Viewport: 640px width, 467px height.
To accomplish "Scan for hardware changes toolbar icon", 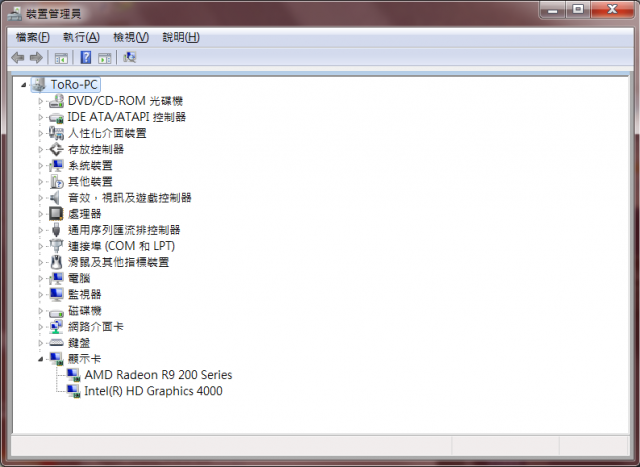I will [129, 57].
